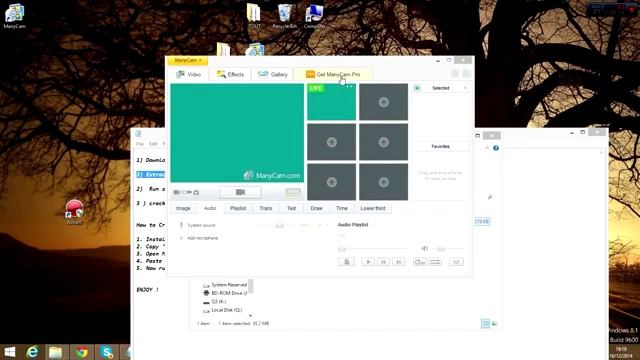640x360 pixels.
Task: Click the ENJOY ! line in Notepad
Action: tap(147, 290)
